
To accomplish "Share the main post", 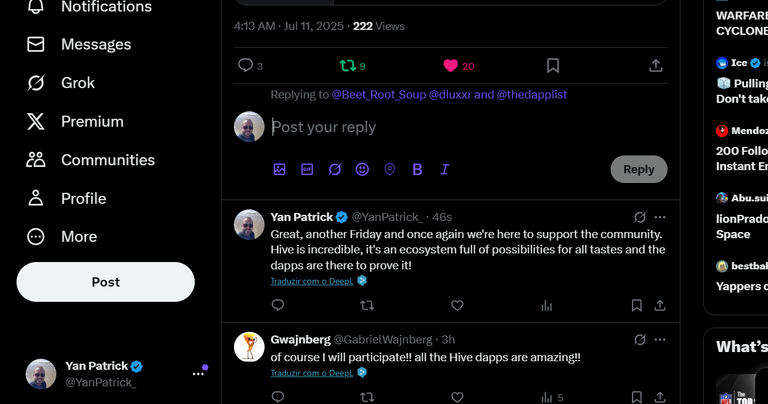I will pos(656,66).
